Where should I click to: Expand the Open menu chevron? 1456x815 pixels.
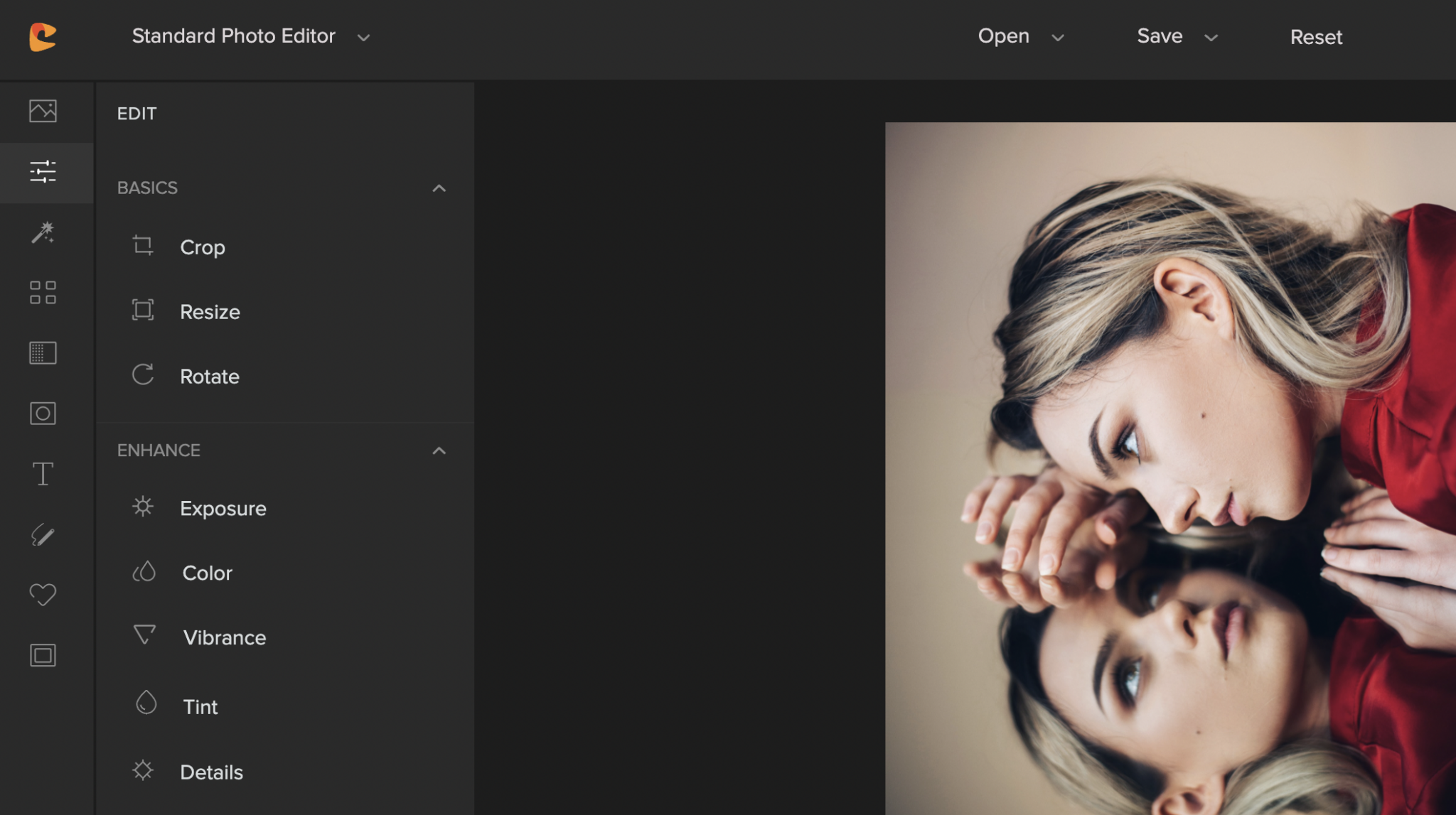pyautogui.click(x=1058, y=38)
